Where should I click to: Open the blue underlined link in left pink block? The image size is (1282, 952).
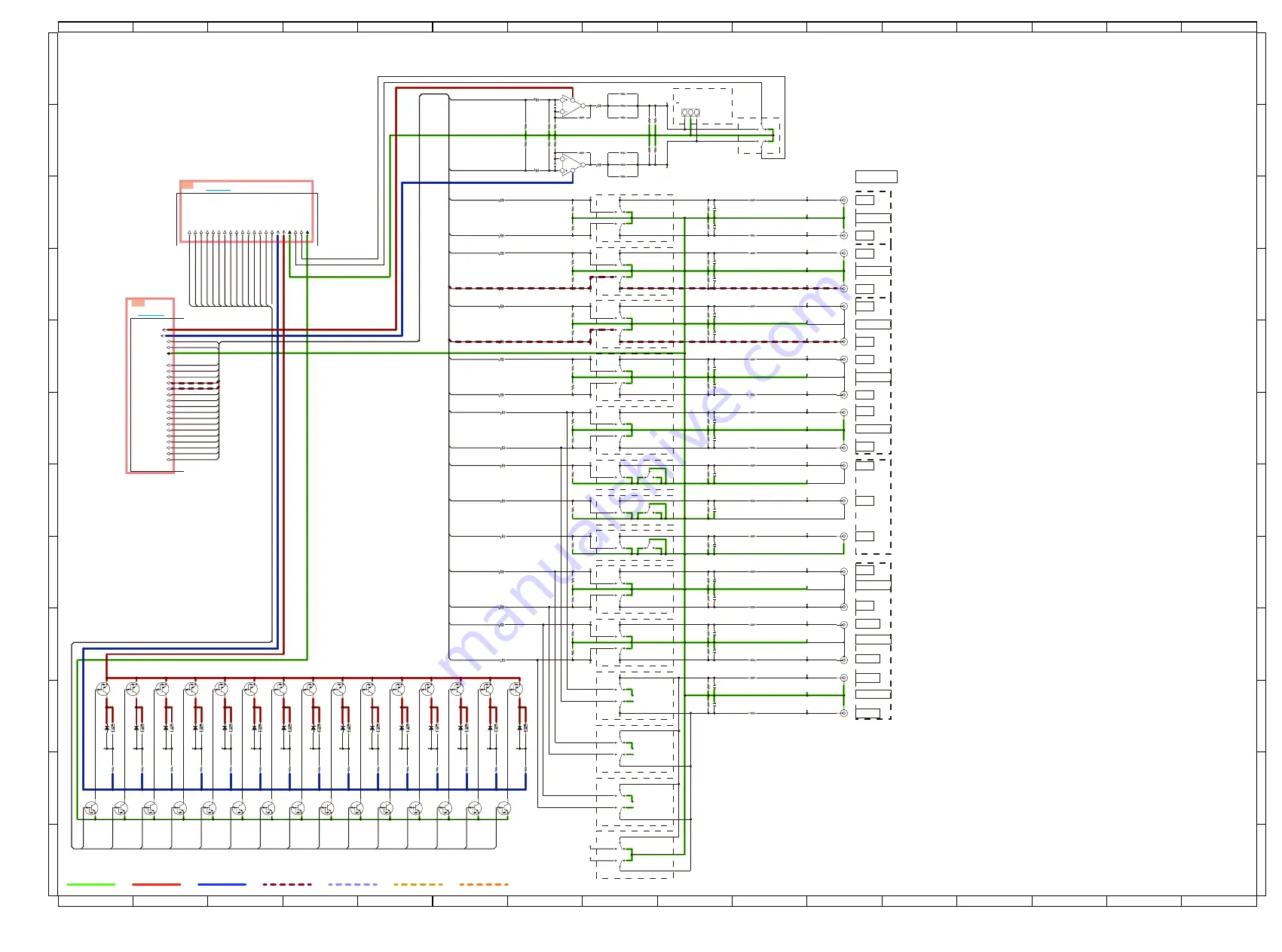(x=151, y=315)
